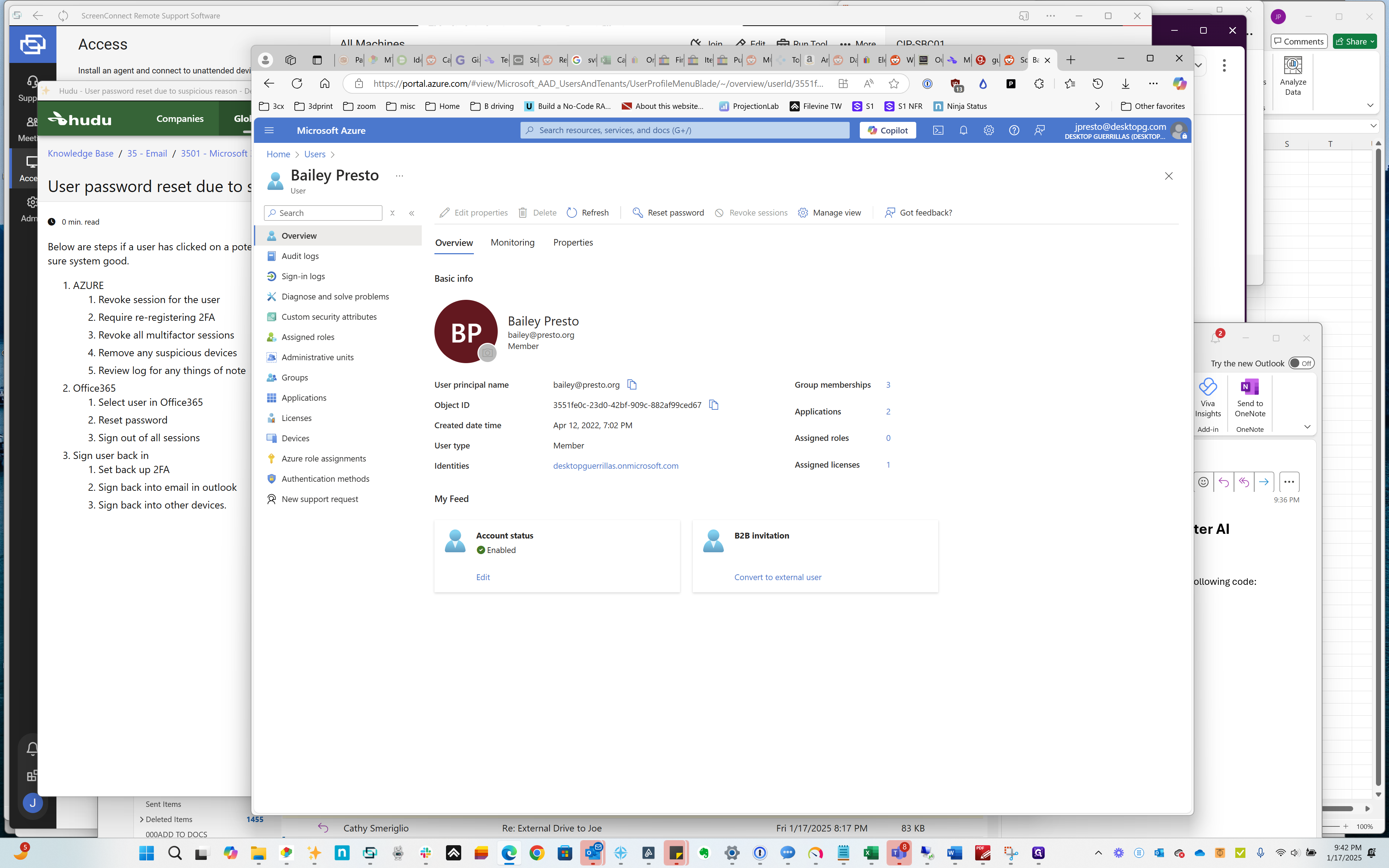Open the Azure portal hamburger menu
This screenshot has height=868, width=1389.
pos(269,130)
